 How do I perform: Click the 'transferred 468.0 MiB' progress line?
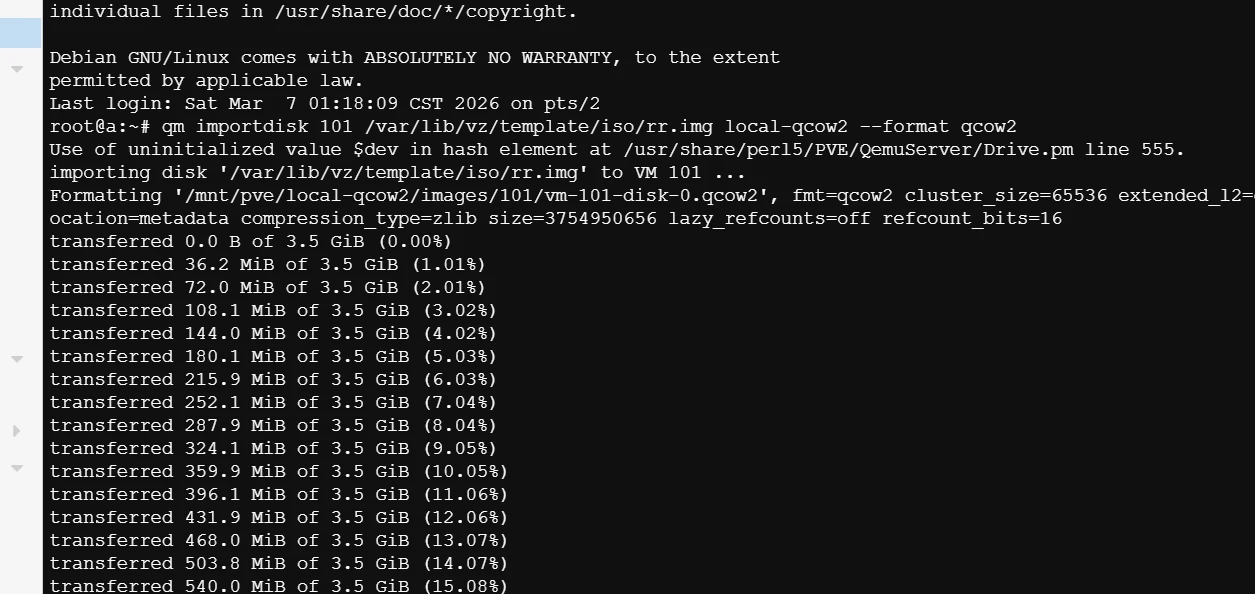pos(278,540)
